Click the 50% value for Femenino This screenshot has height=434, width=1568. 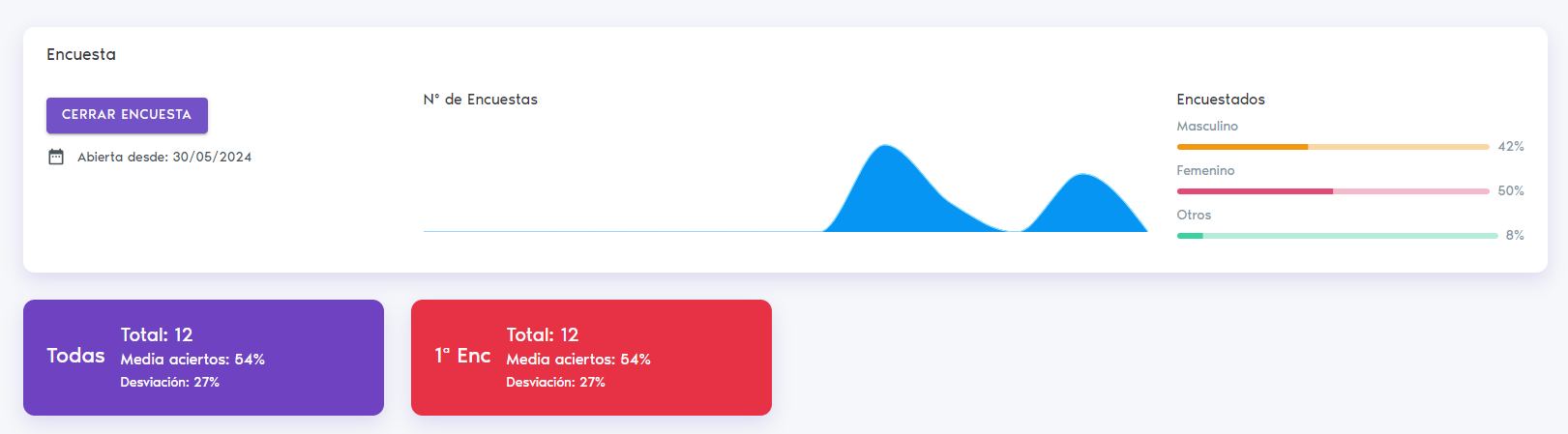(x=1510, y=191)
